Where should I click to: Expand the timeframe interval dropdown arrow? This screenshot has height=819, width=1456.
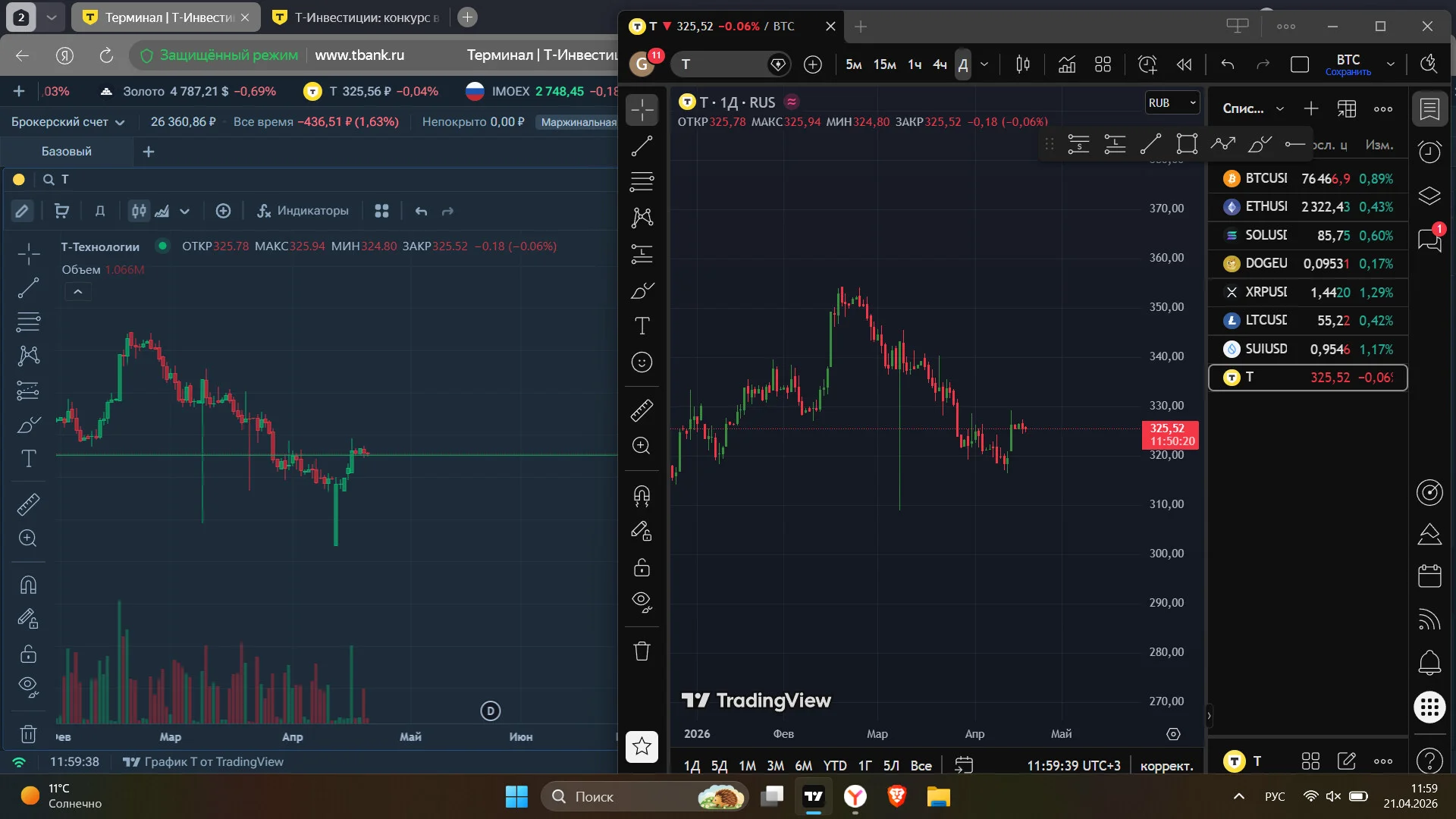[x=984, y=64]
